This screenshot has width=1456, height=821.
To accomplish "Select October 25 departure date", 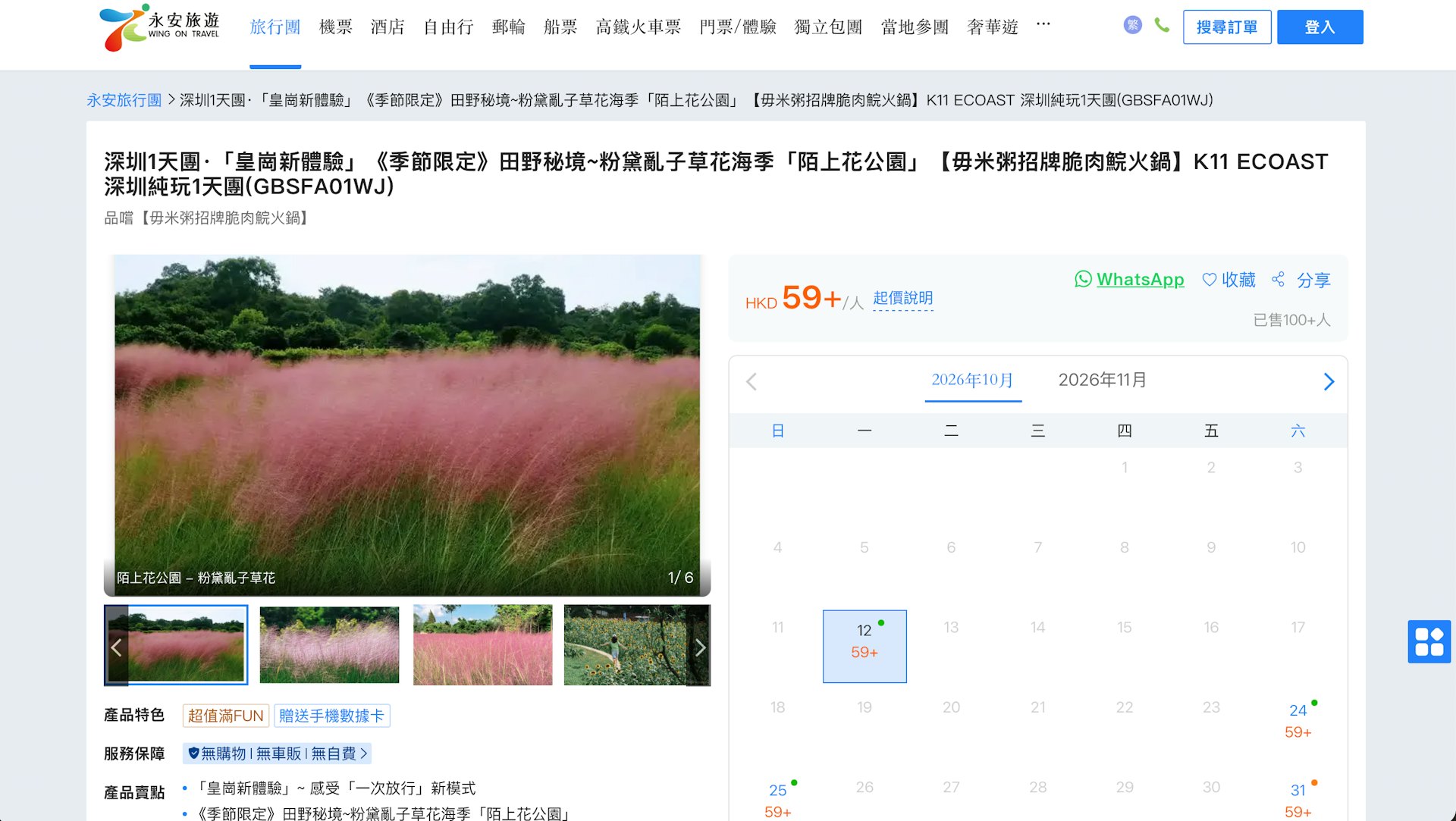I will [x=778, y=800].
